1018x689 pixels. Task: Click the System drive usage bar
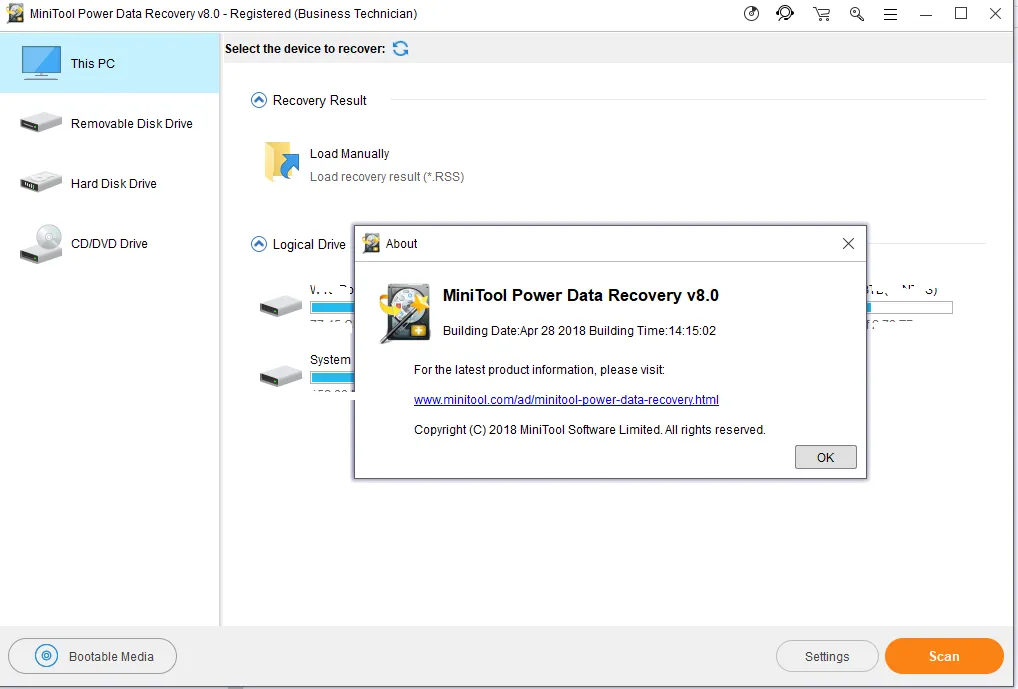point(332,377)
